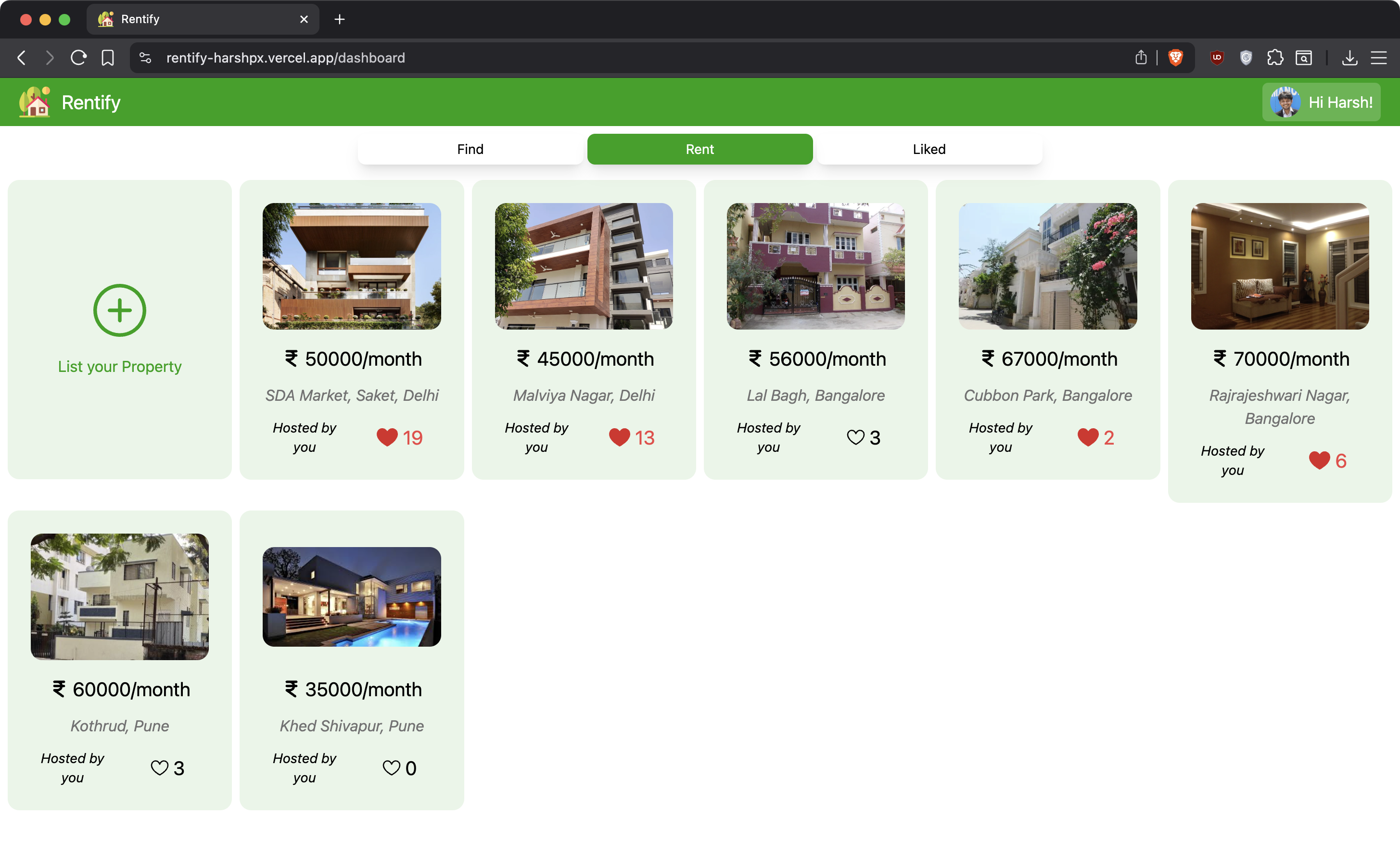
Task: Open the Liked tab
Action: click(x=929, y=149)
